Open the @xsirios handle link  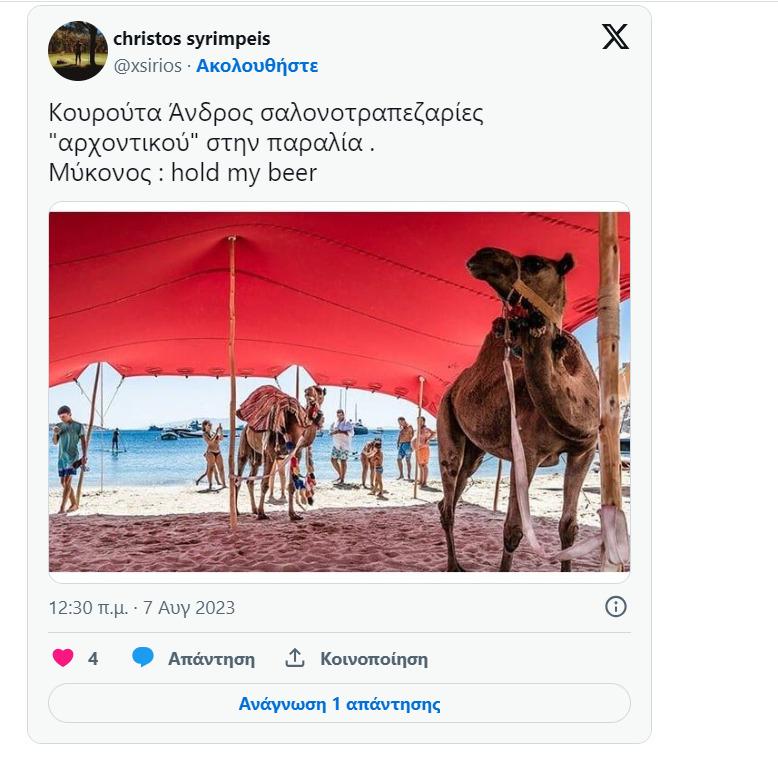(148, 66)
